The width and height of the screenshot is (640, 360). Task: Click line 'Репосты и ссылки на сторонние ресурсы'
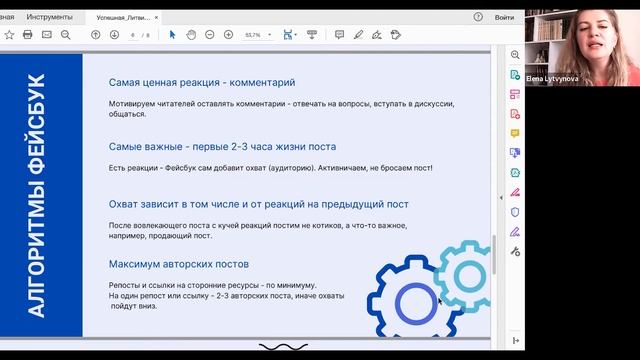tap(212, 285)
